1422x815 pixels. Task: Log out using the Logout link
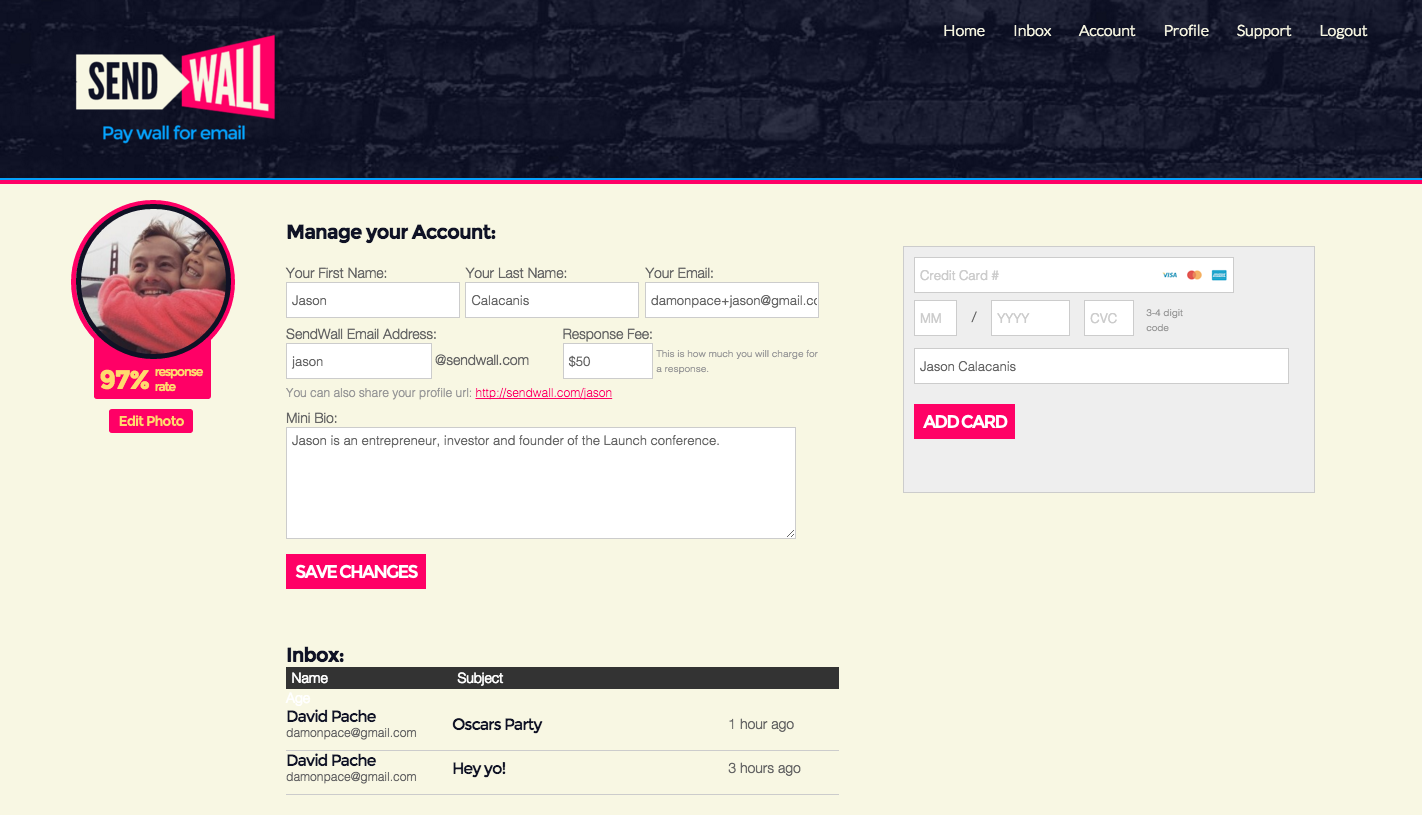coord(1343,31)
